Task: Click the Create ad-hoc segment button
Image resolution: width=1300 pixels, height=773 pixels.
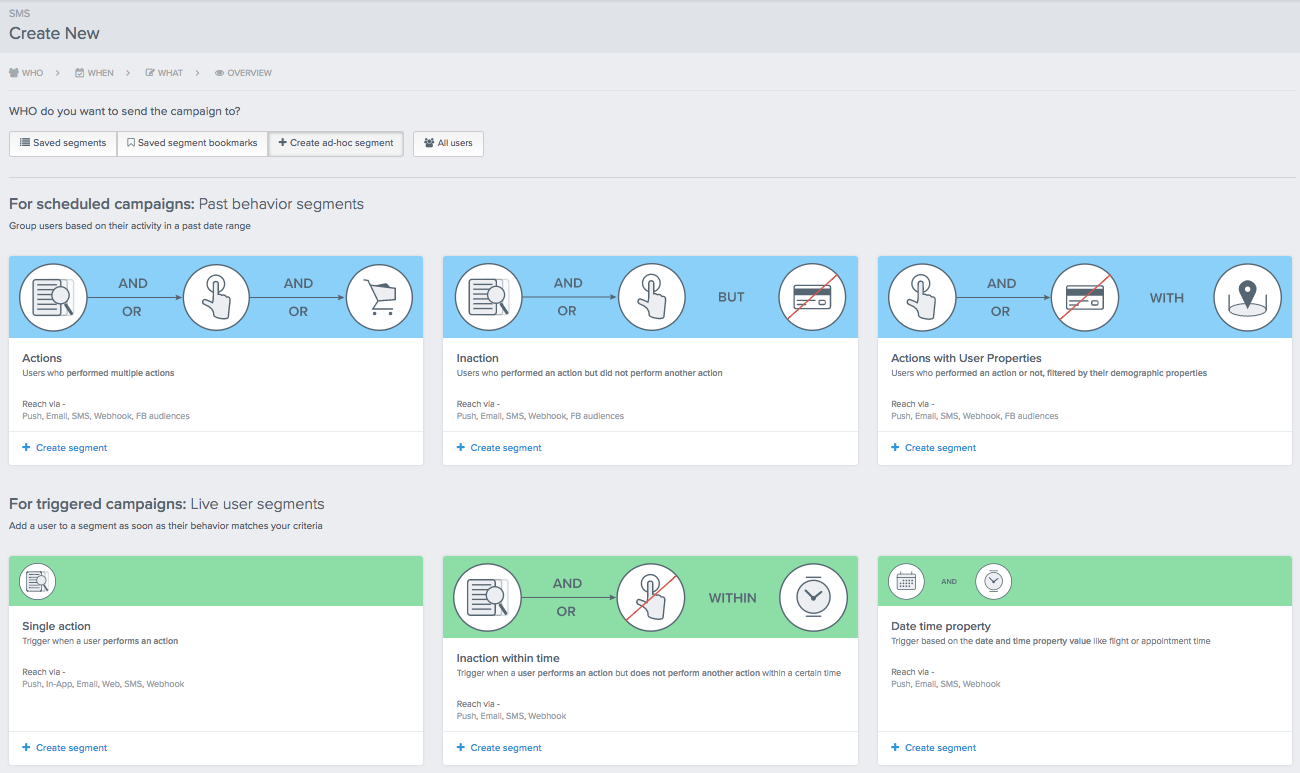Action: point(335,143)
